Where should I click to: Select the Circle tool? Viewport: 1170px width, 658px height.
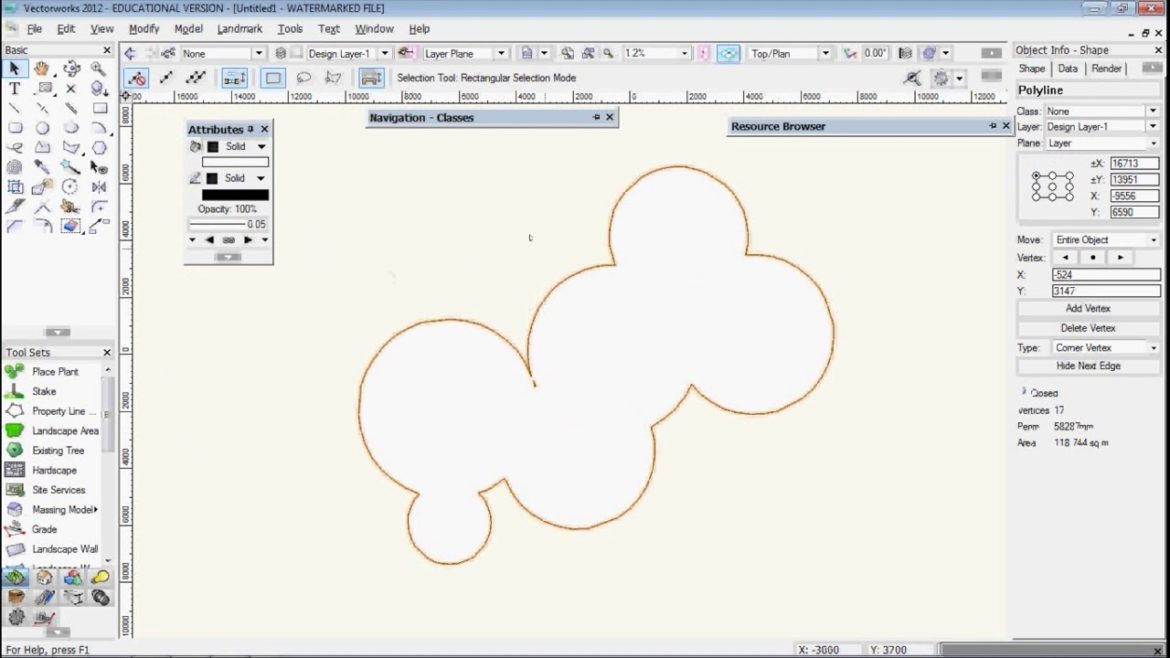click(x=42, y=128)
